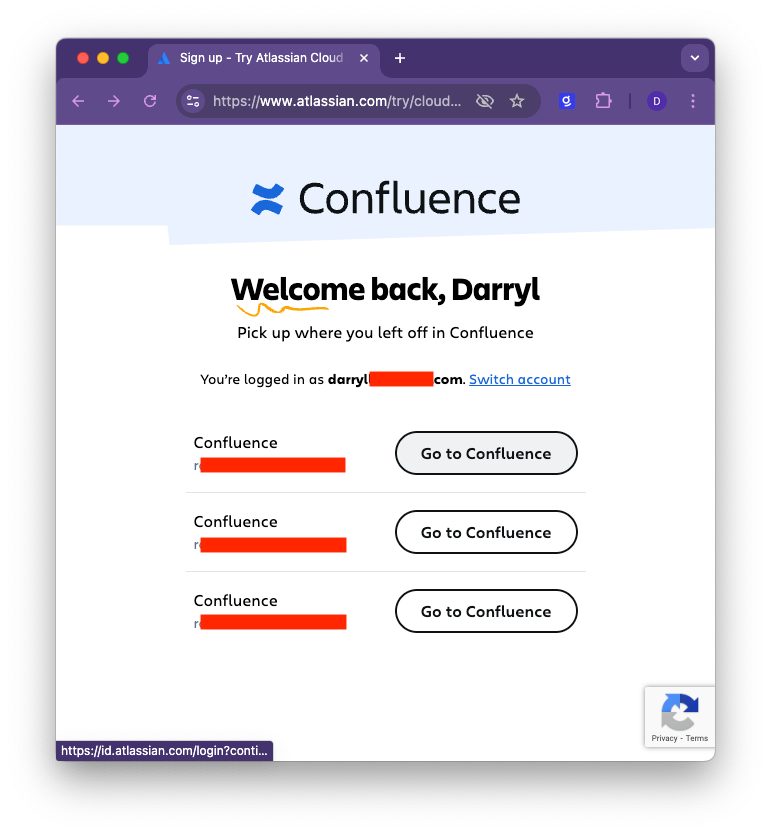
Task: Open the Chrome three-dot menu
Action: 693,101
